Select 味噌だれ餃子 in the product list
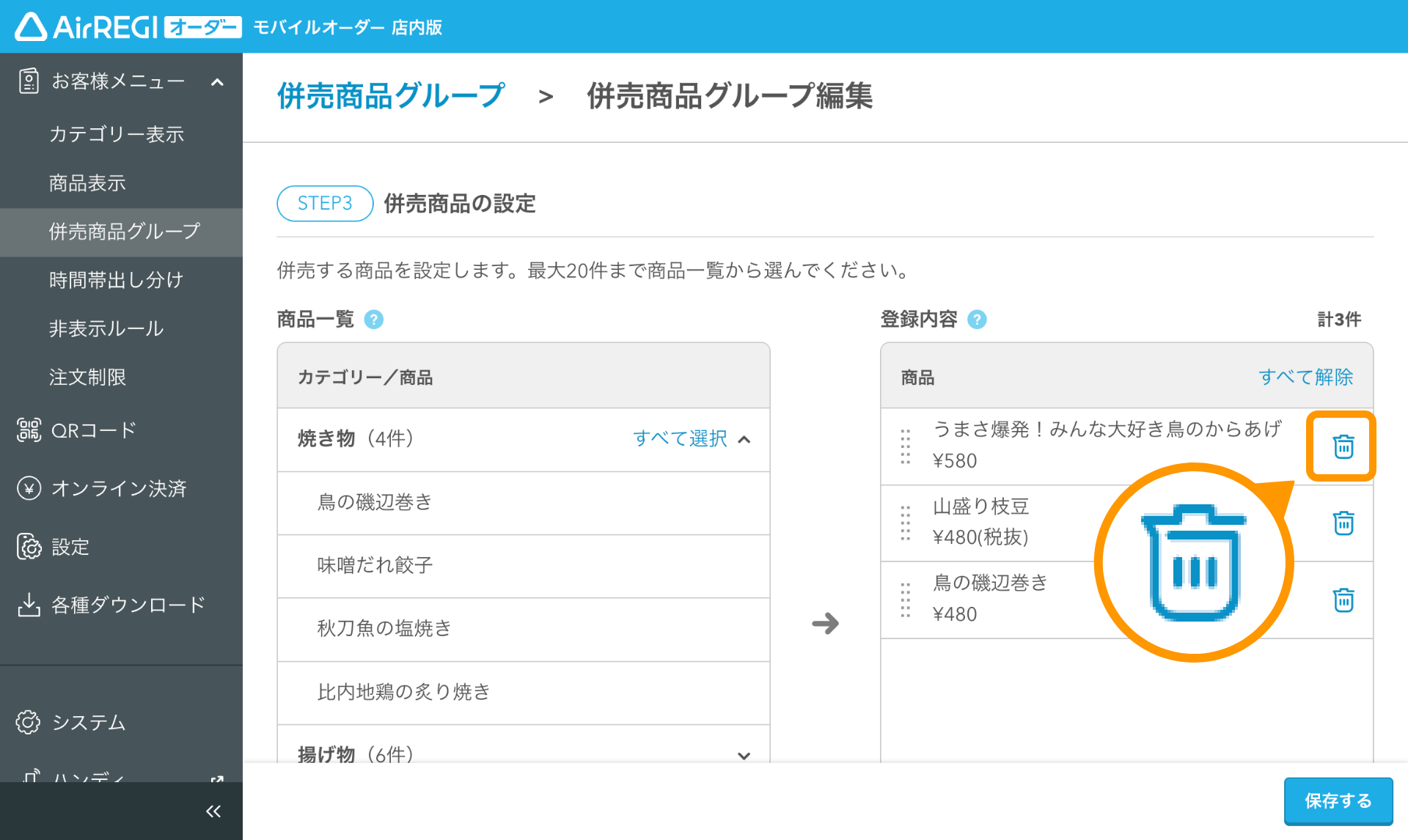This screenshot has width=1408, height=840. tap(524, 566)
